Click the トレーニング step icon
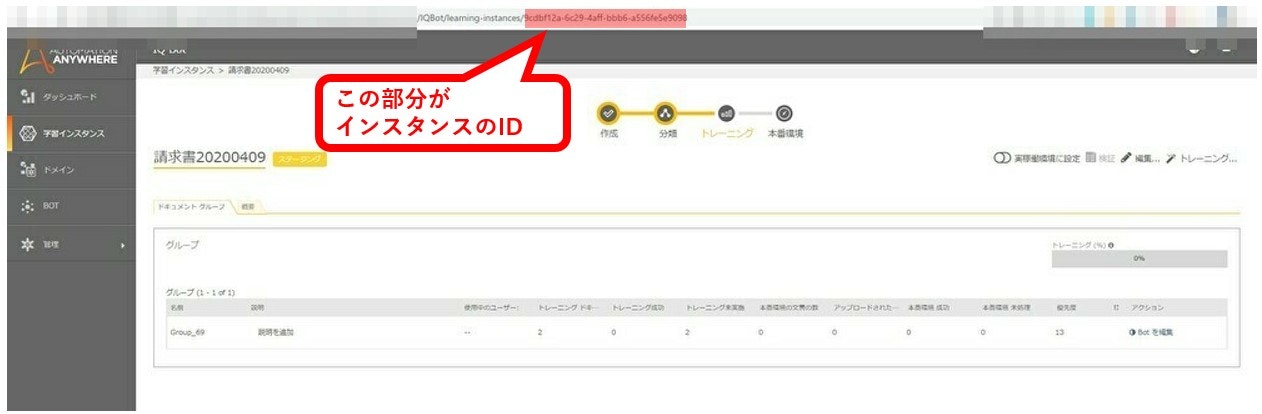Image resolution: width=1262 pixels, height=414 pixels. (x=727, y=113)
